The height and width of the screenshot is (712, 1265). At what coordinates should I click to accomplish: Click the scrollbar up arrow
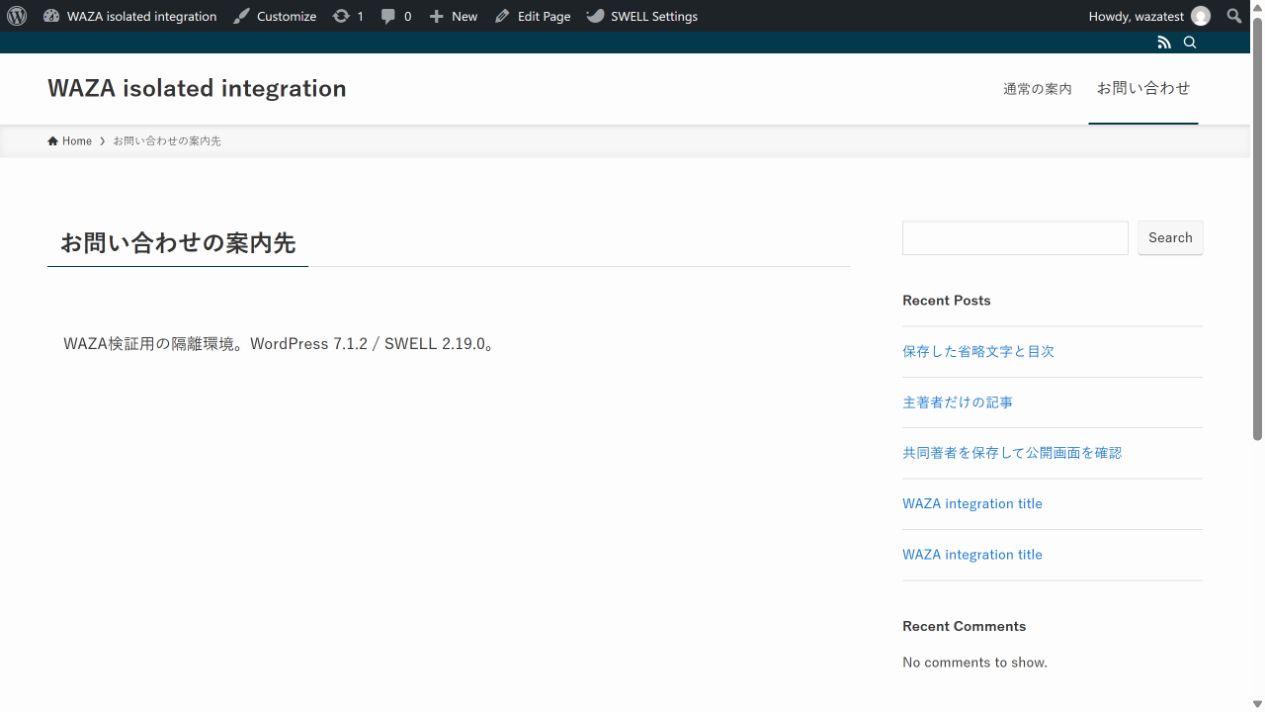point(1258,7)
